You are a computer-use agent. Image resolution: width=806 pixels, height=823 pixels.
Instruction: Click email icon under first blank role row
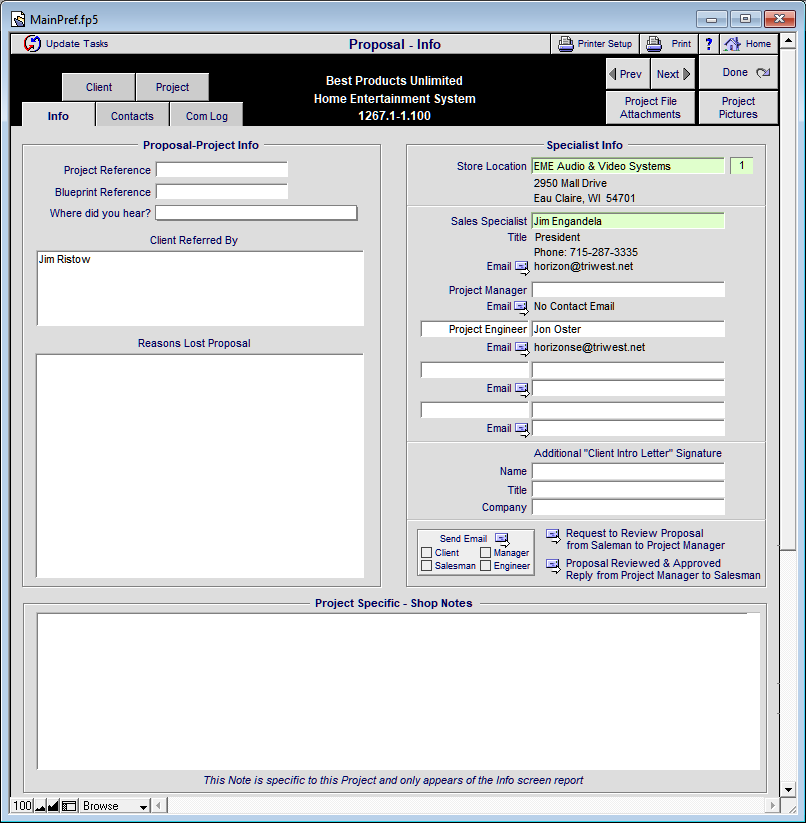(x=522, y=389)
